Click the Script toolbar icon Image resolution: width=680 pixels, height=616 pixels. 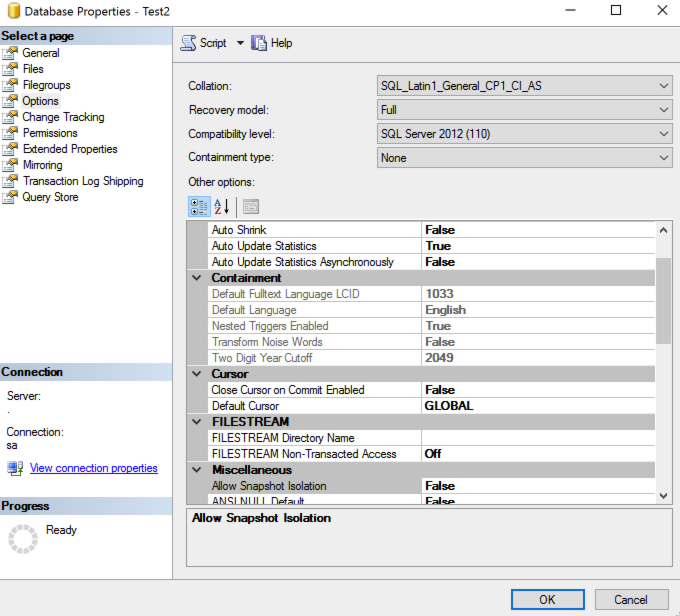pos(188,43)
